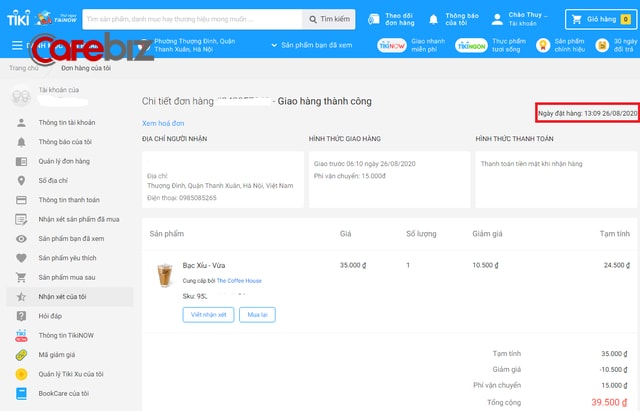Click the Tiki logo in header
The height and width of the screenshot is (411, 640).
(18, 18)
